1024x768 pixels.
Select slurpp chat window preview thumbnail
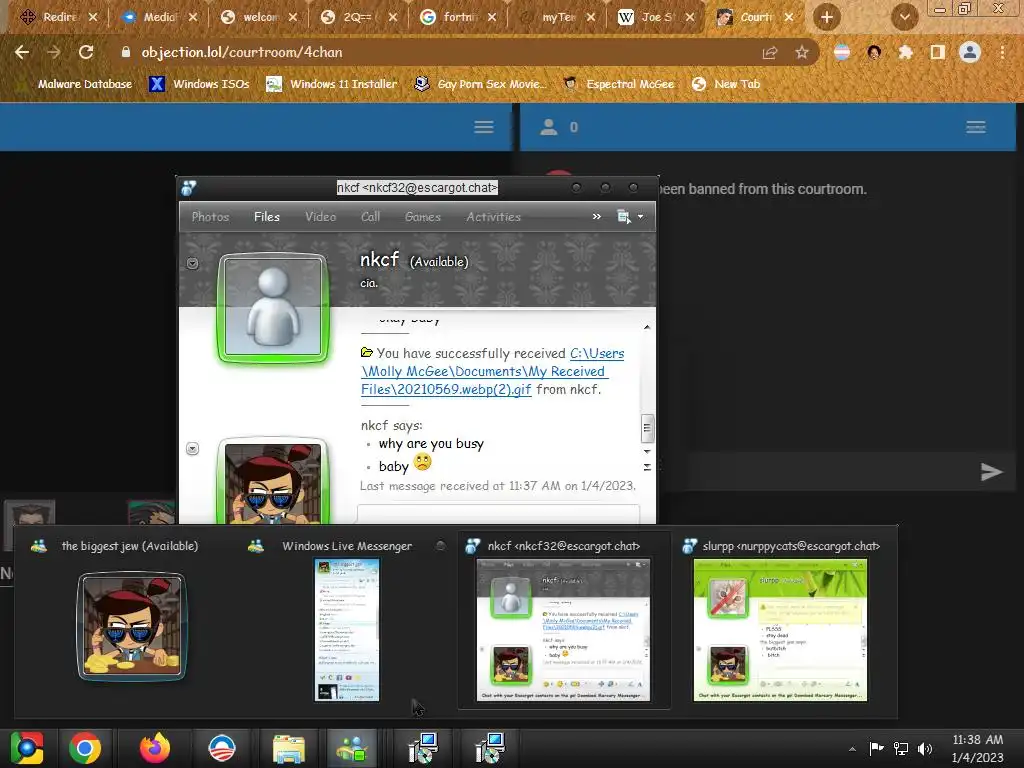[x=780, y=630]
